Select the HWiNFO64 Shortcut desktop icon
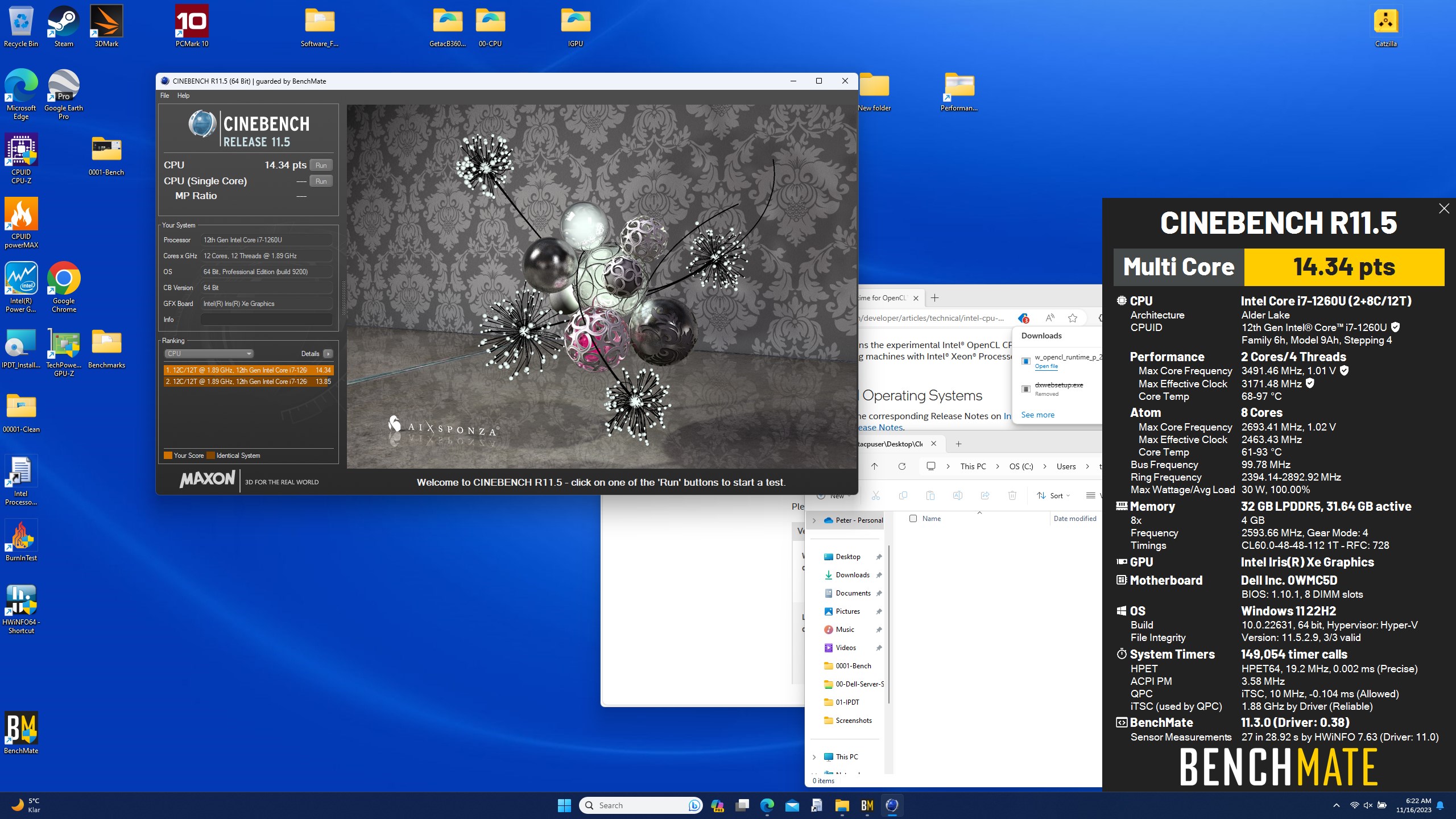 pyautogui.click(x=21, y=609)
